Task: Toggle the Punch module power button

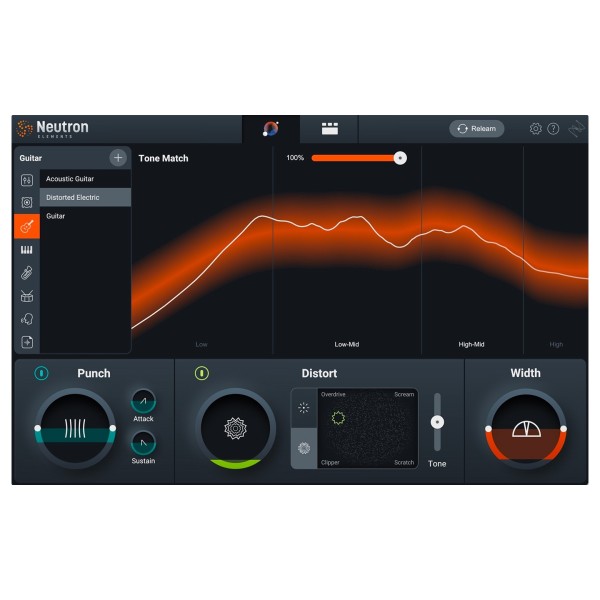Action: click(x=41, y=373)
